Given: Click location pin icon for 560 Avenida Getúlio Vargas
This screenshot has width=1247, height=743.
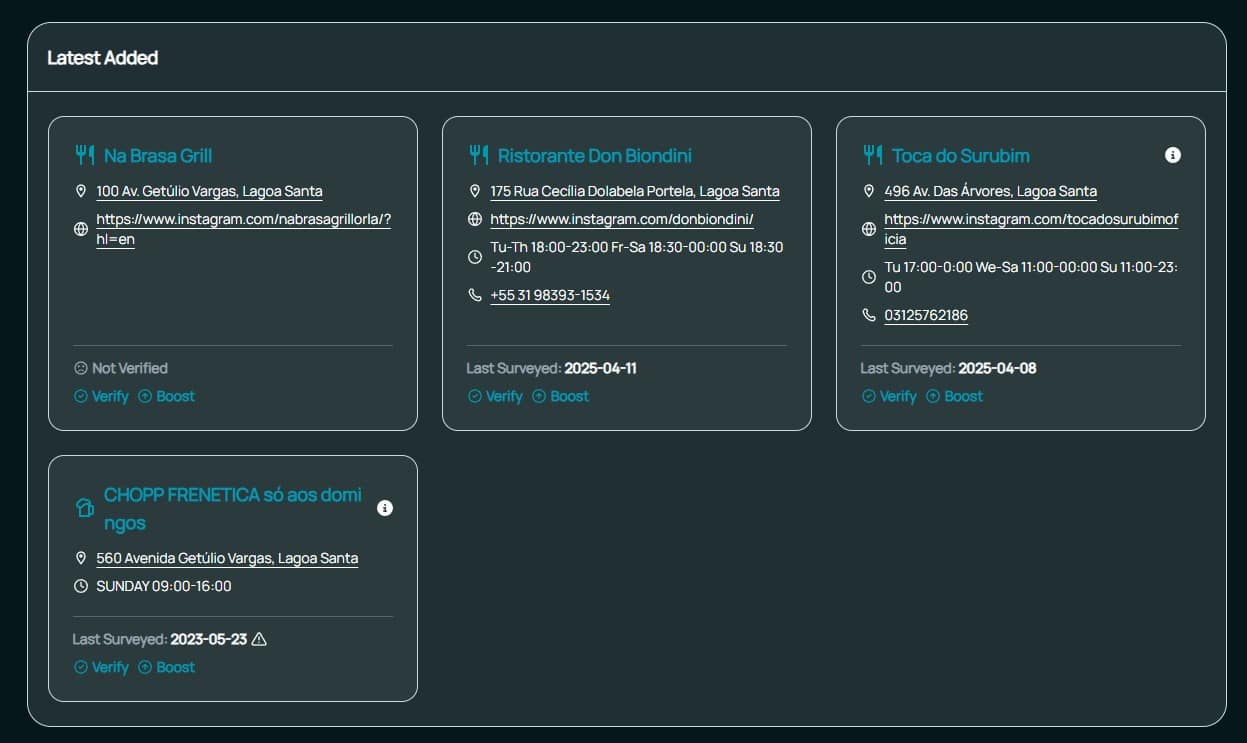Looking at the screenshot, I should [x=81, y=558].
